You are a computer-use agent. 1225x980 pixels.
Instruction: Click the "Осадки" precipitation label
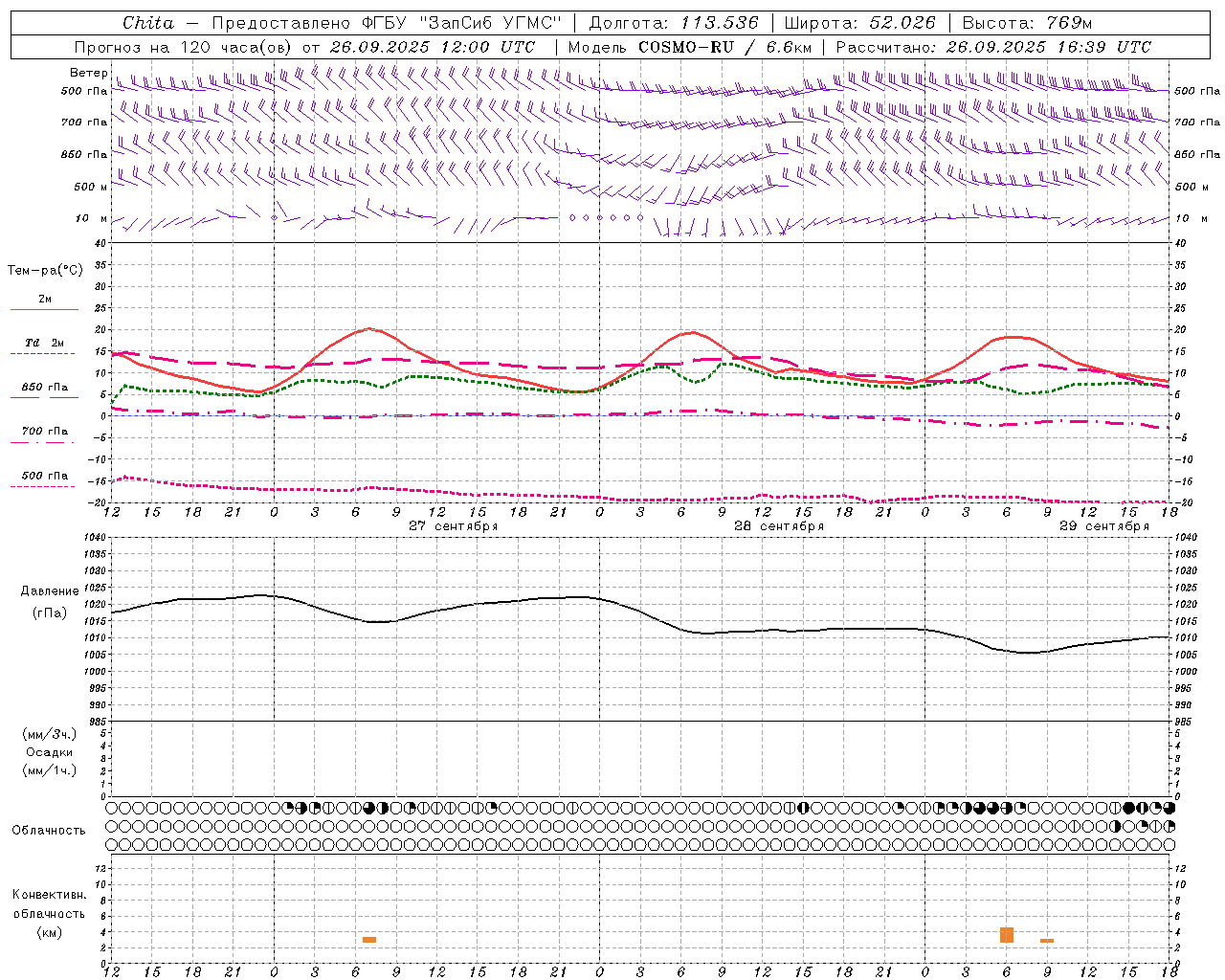[50, 752]
